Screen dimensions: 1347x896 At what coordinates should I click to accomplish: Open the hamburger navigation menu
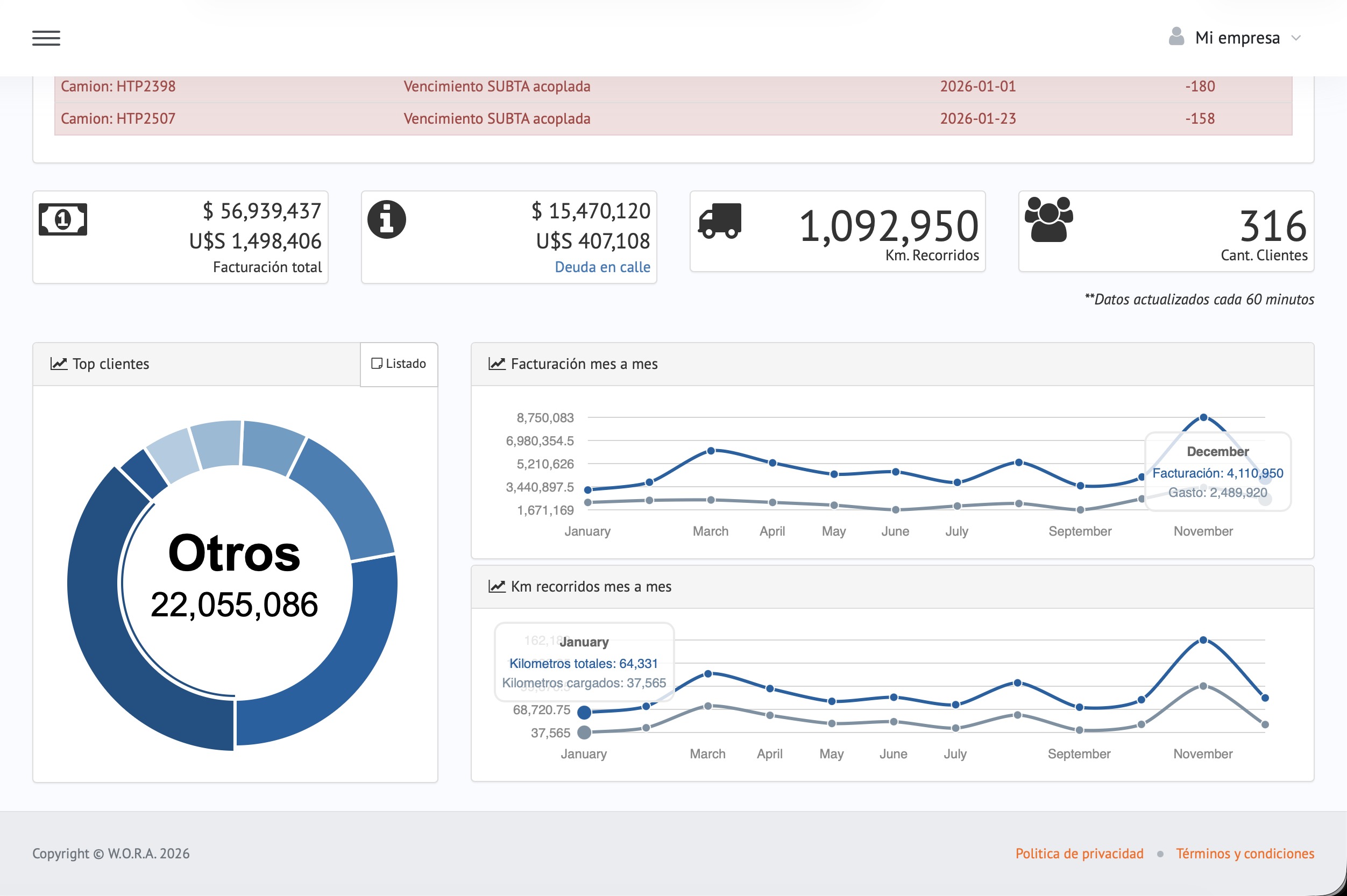[46, 38]
